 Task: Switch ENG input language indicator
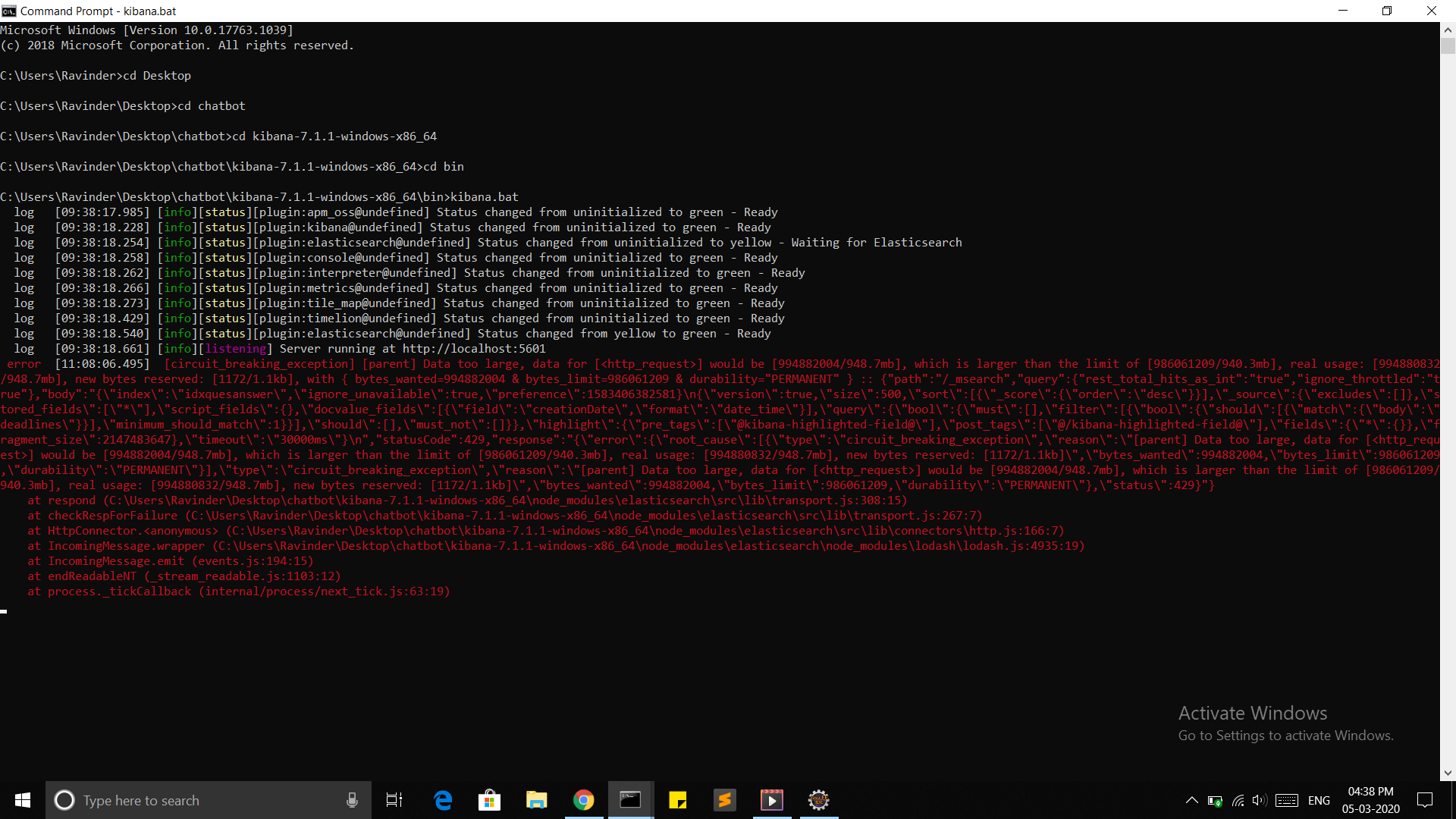click(1319, 800)
